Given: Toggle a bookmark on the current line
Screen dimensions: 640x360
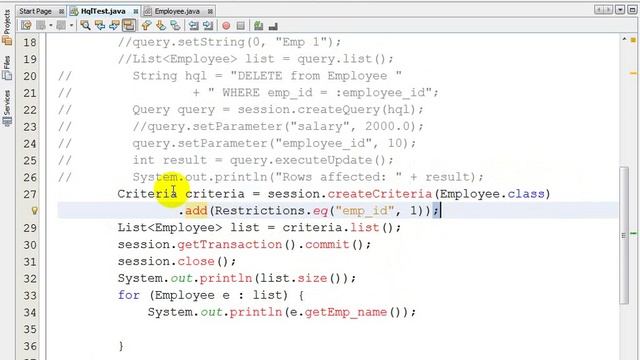Looking at the screenshot, I should point(176,26).
